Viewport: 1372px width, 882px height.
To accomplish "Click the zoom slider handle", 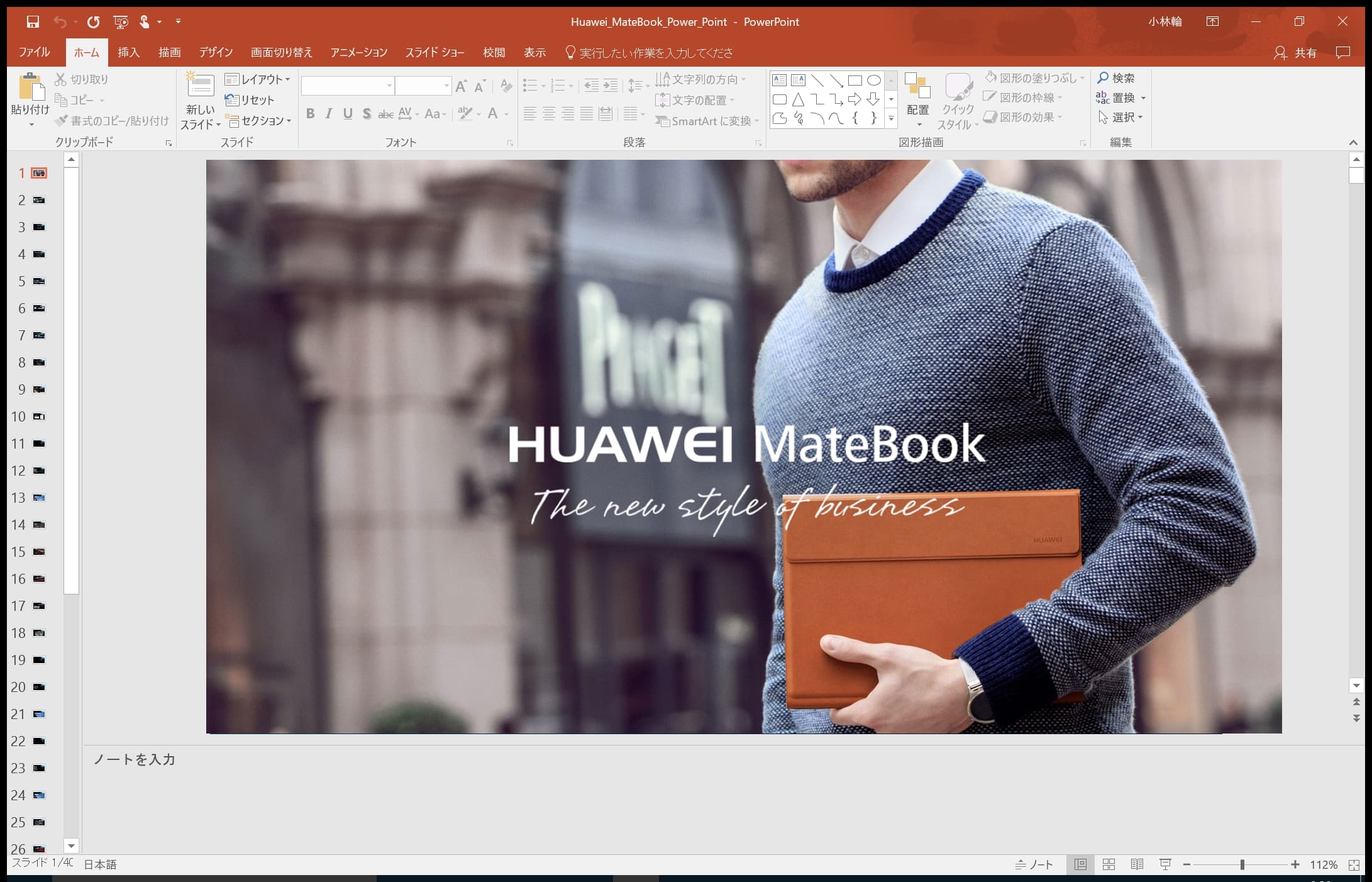I will (1242, 865).
